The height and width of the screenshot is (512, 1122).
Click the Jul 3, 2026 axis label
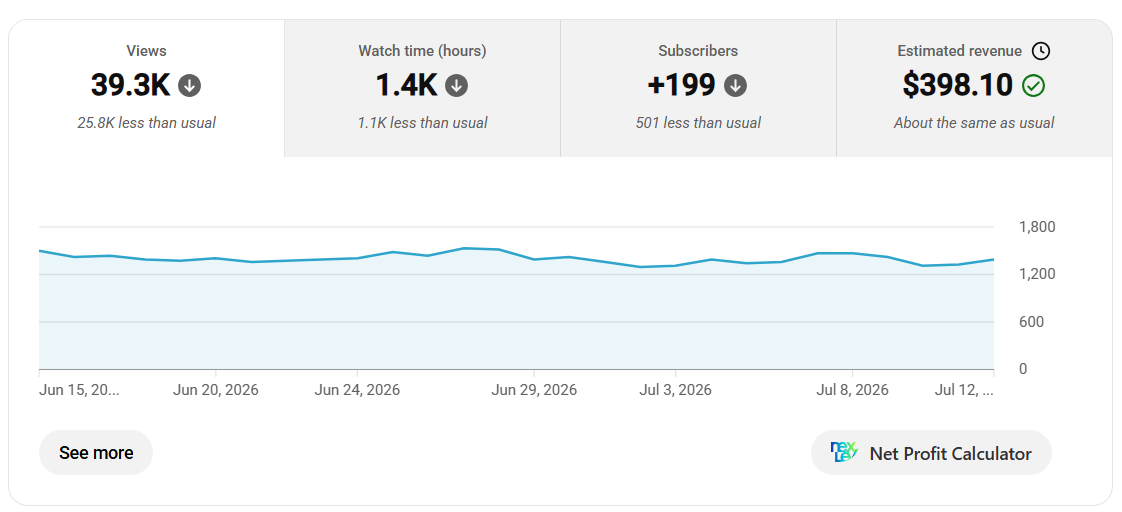[675, 390]
